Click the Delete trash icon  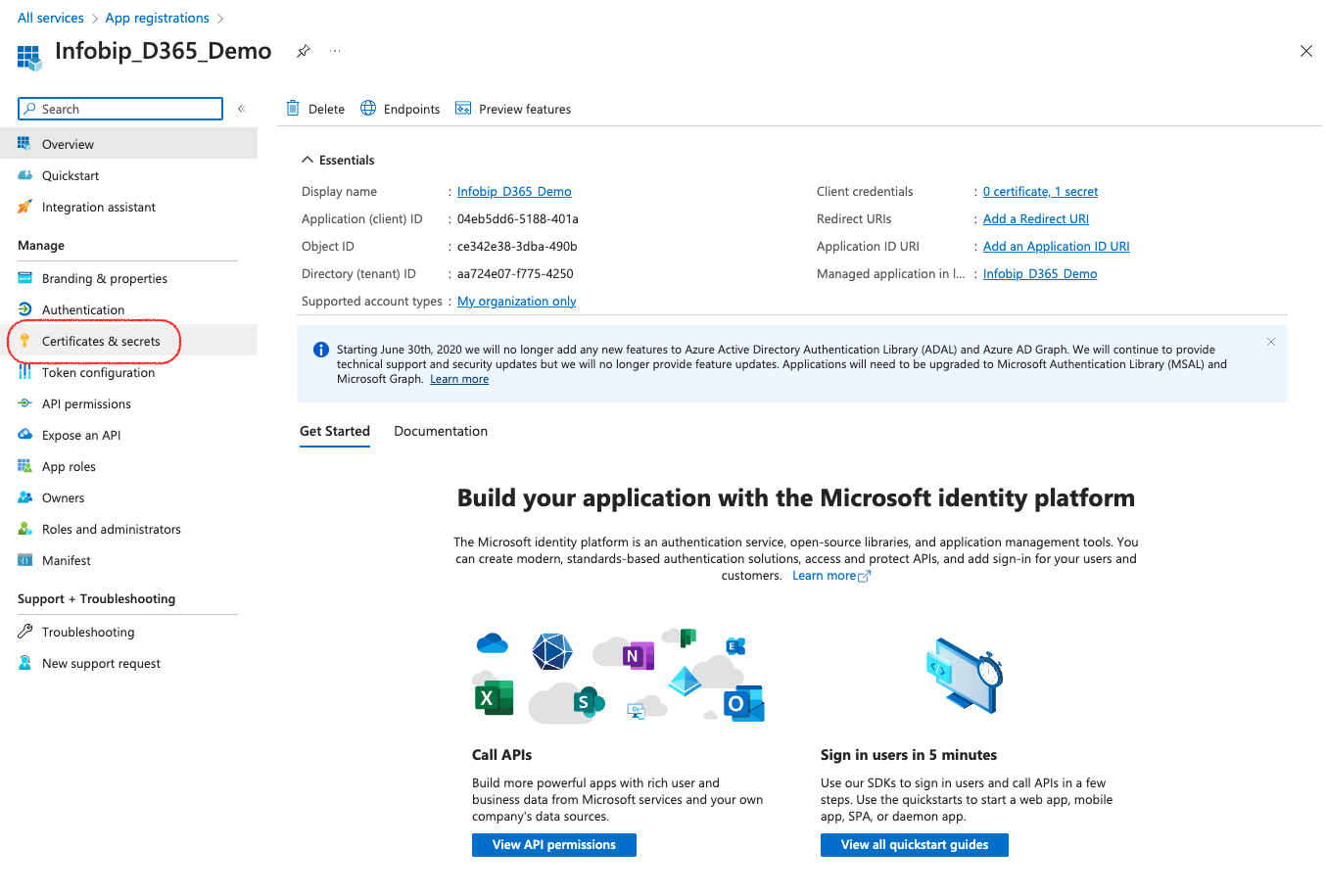click(292, 108)
